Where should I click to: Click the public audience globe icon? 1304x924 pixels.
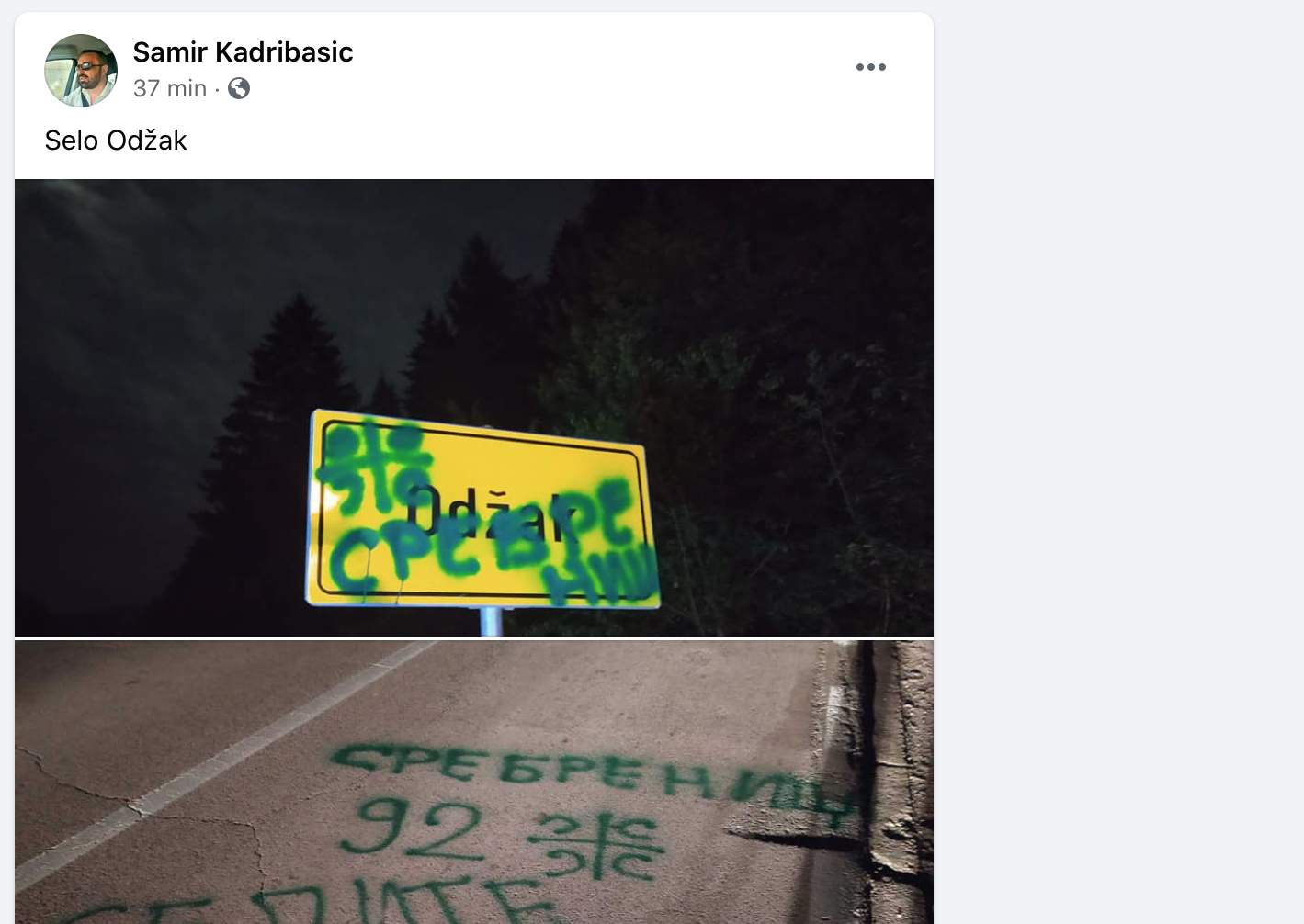(x=239, y=88)
